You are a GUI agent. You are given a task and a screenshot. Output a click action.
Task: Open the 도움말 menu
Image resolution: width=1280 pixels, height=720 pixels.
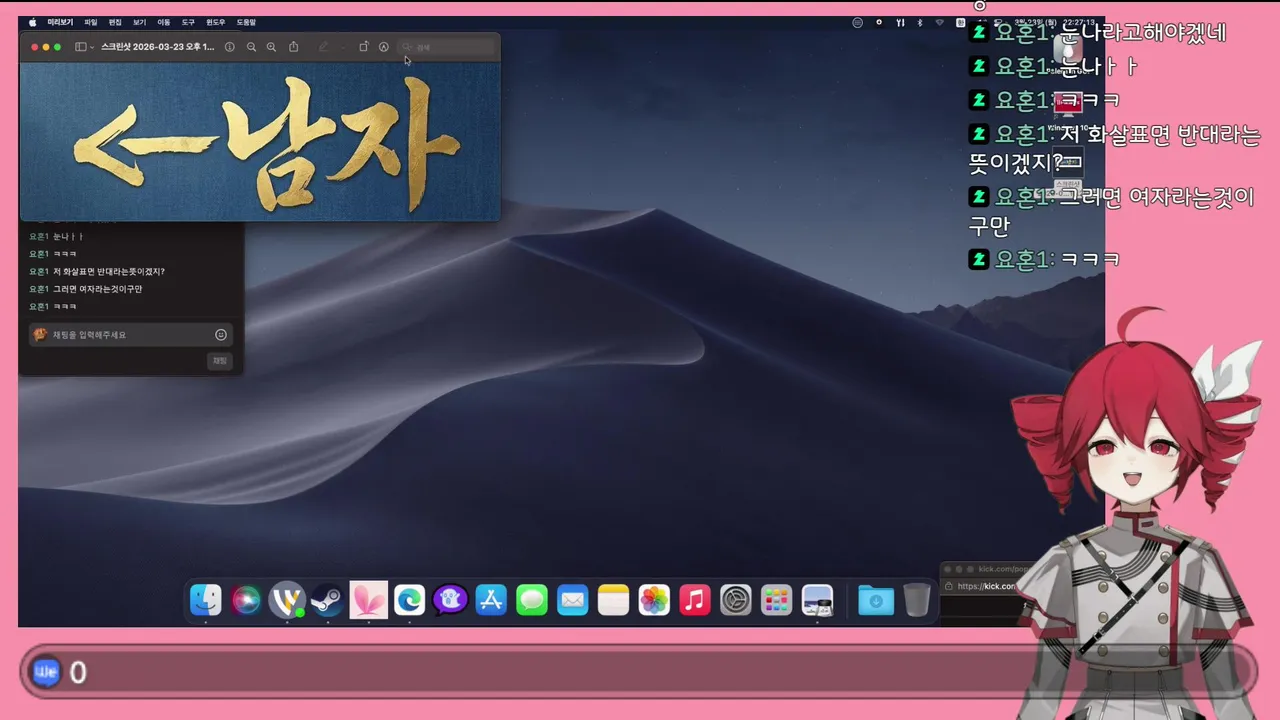coord(246,22)
